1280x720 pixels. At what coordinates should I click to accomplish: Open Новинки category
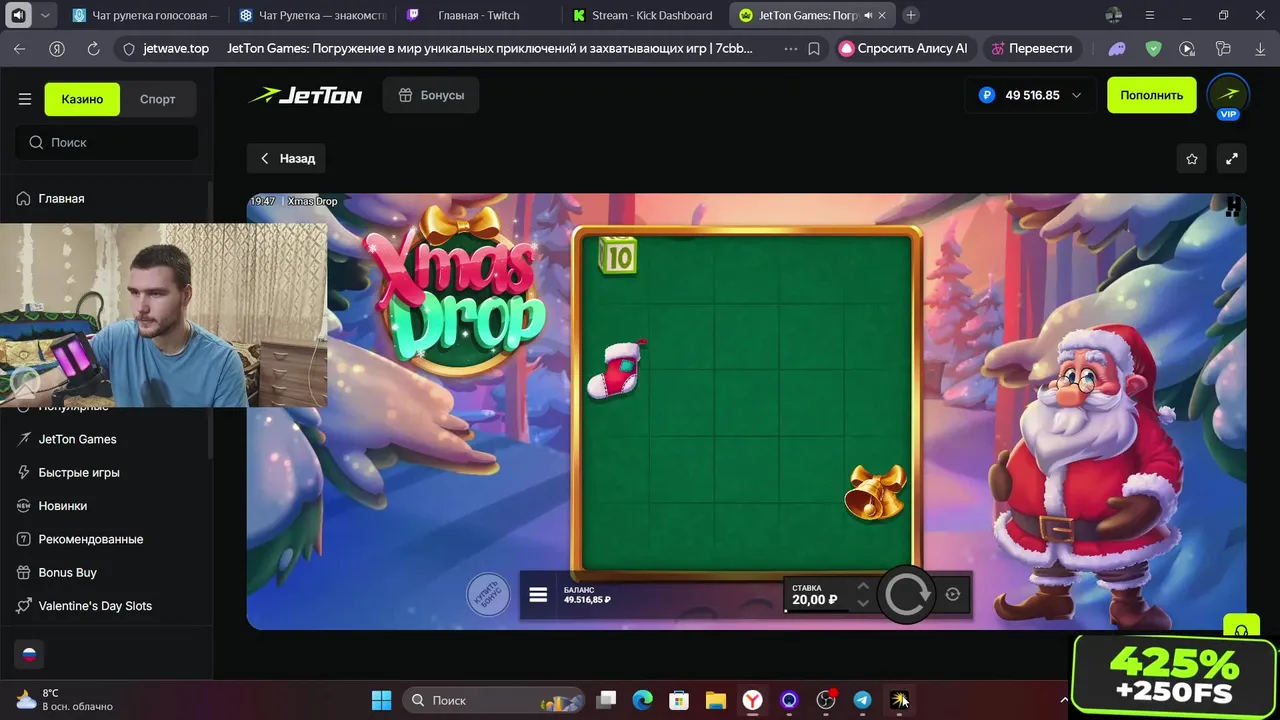pos(62,506)
